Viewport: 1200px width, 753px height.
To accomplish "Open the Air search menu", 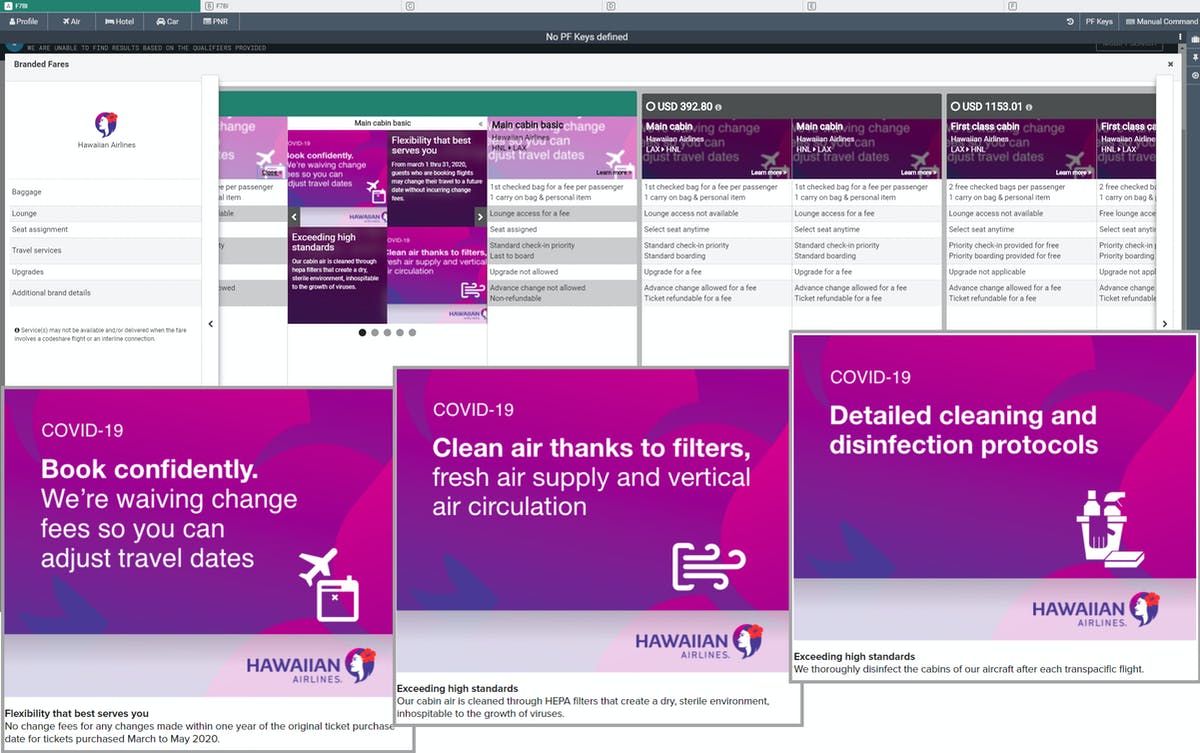I will tap(72, 21).
